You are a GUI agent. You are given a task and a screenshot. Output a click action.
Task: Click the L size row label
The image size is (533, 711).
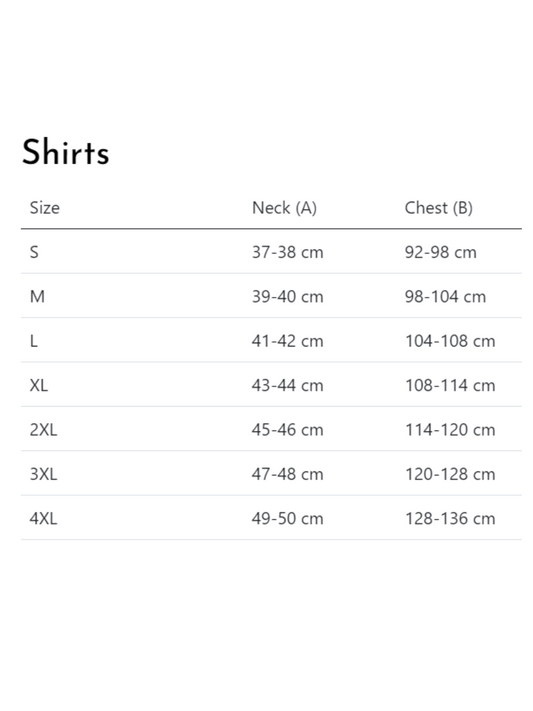34,341
